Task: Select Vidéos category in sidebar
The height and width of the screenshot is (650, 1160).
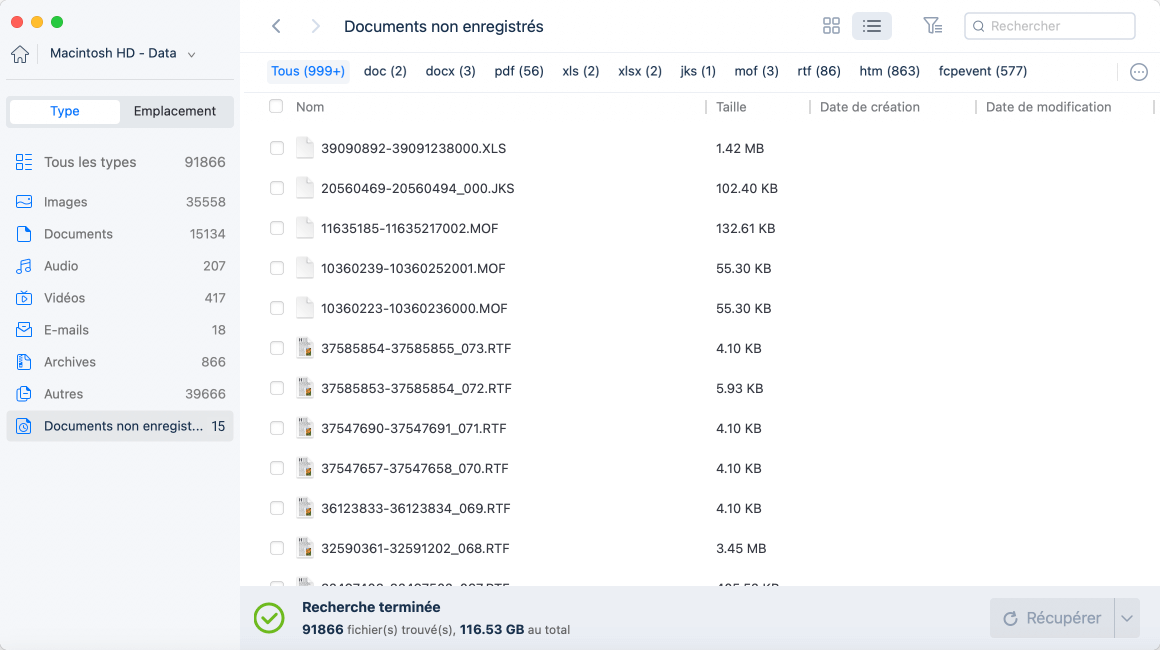Action: tap(64, 298)
